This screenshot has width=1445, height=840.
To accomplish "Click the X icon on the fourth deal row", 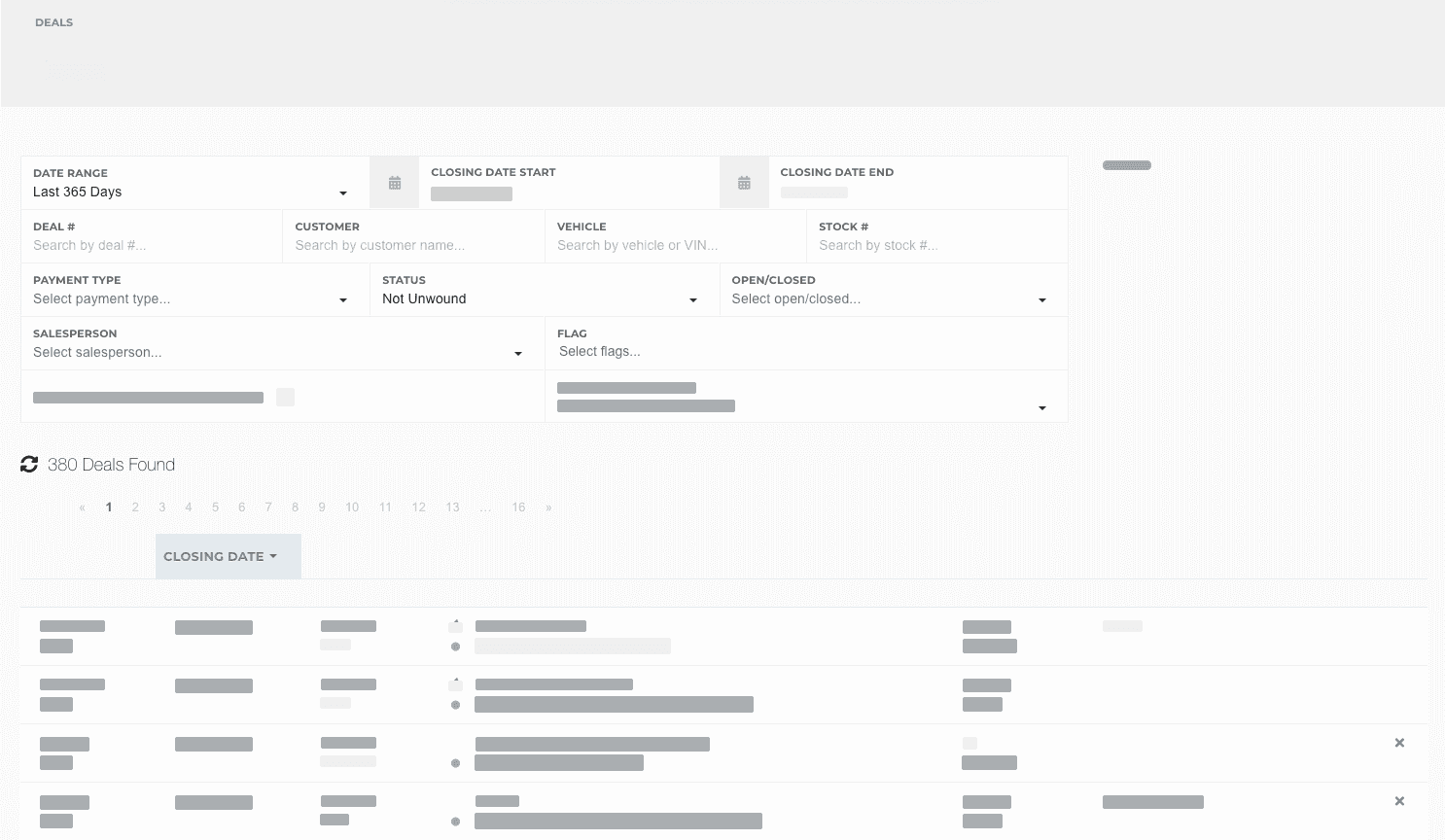I will point(1399,801).
